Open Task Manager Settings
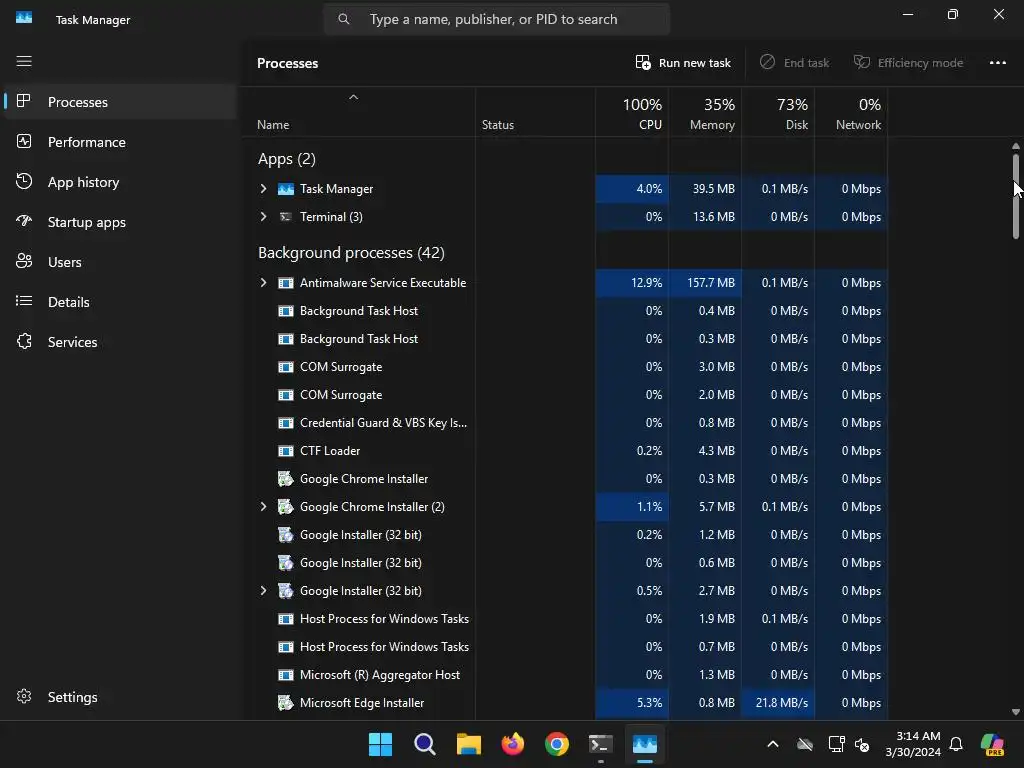Viewport: 1024px width, 768px height. point(120,697)
